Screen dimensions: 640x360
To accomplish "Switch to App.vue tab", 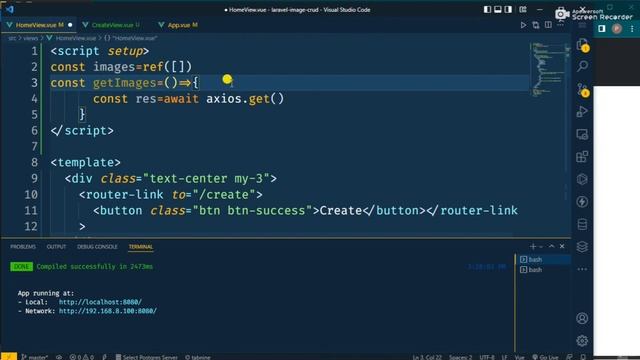I will (178, 25).
